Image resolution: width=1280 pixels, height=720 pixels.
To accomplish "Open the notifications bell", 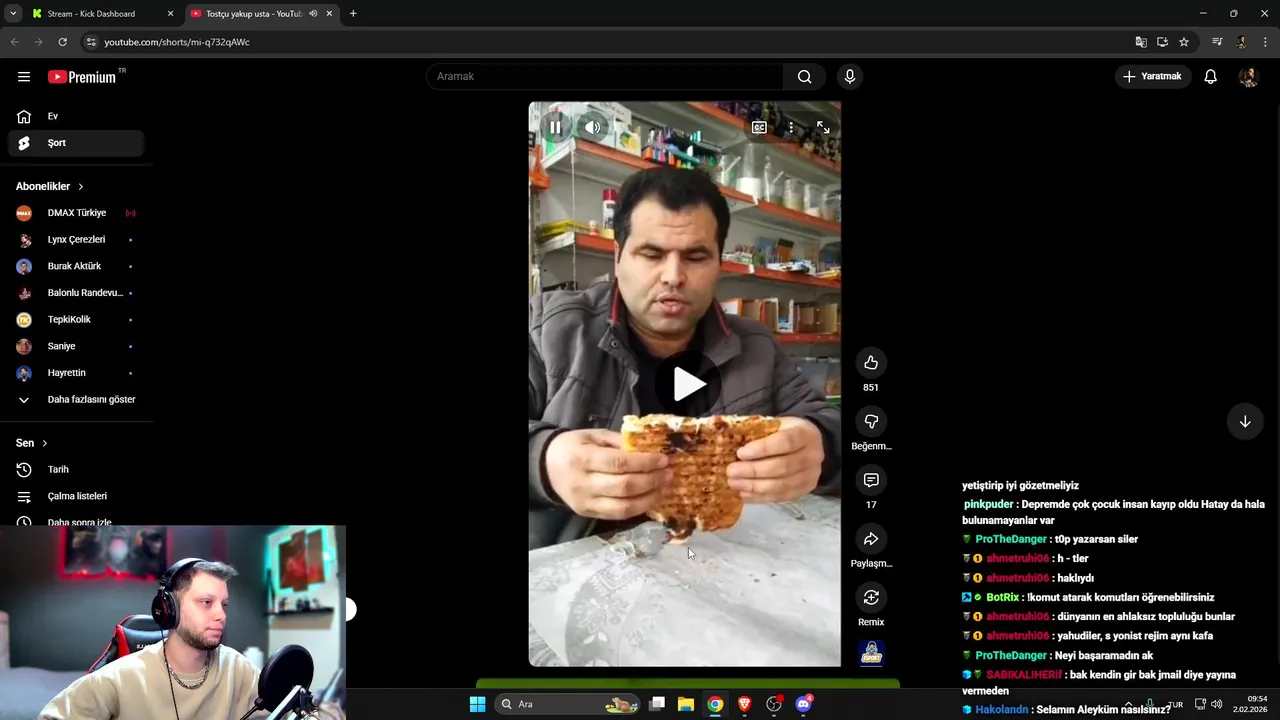I will [1210, 77].
